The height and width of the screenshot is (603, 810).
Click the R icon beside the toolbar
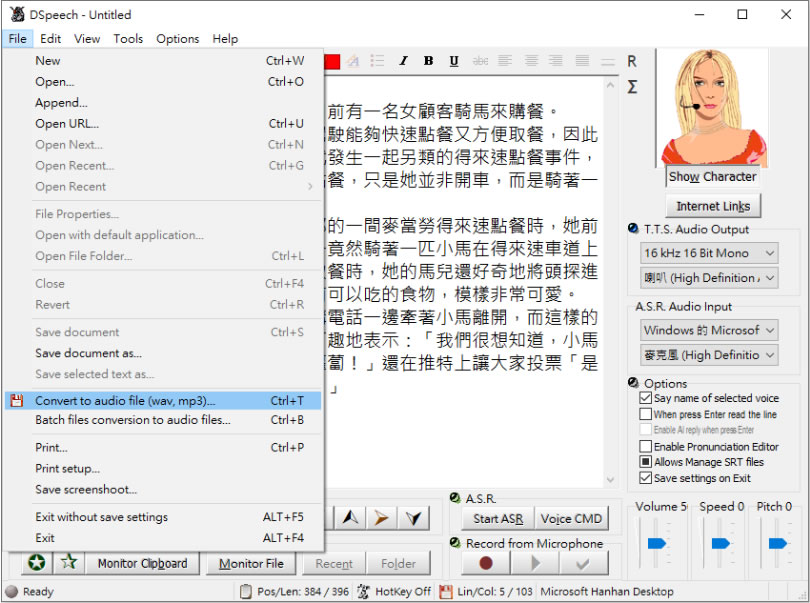point(632,61)
